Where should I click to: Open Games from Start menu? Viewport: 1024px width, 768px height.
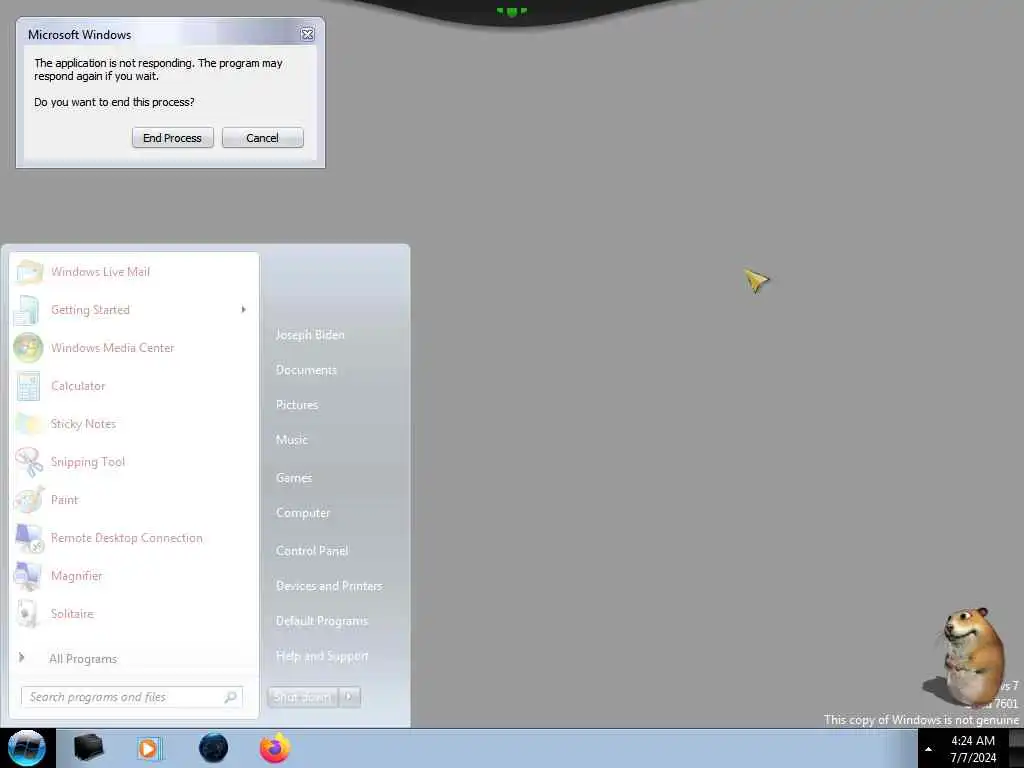pyautogui.click(x=294, y=478)
